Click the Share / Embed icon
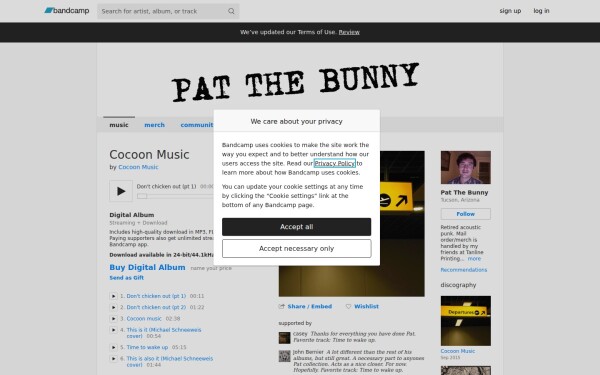Screen dimensions: 600x375 click(282, 307)
